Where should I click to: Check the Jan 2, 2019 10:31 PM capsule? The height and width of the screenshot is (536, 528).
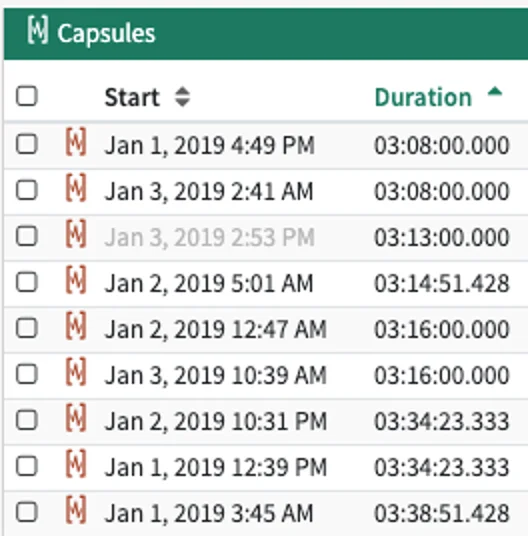point(27,420)
